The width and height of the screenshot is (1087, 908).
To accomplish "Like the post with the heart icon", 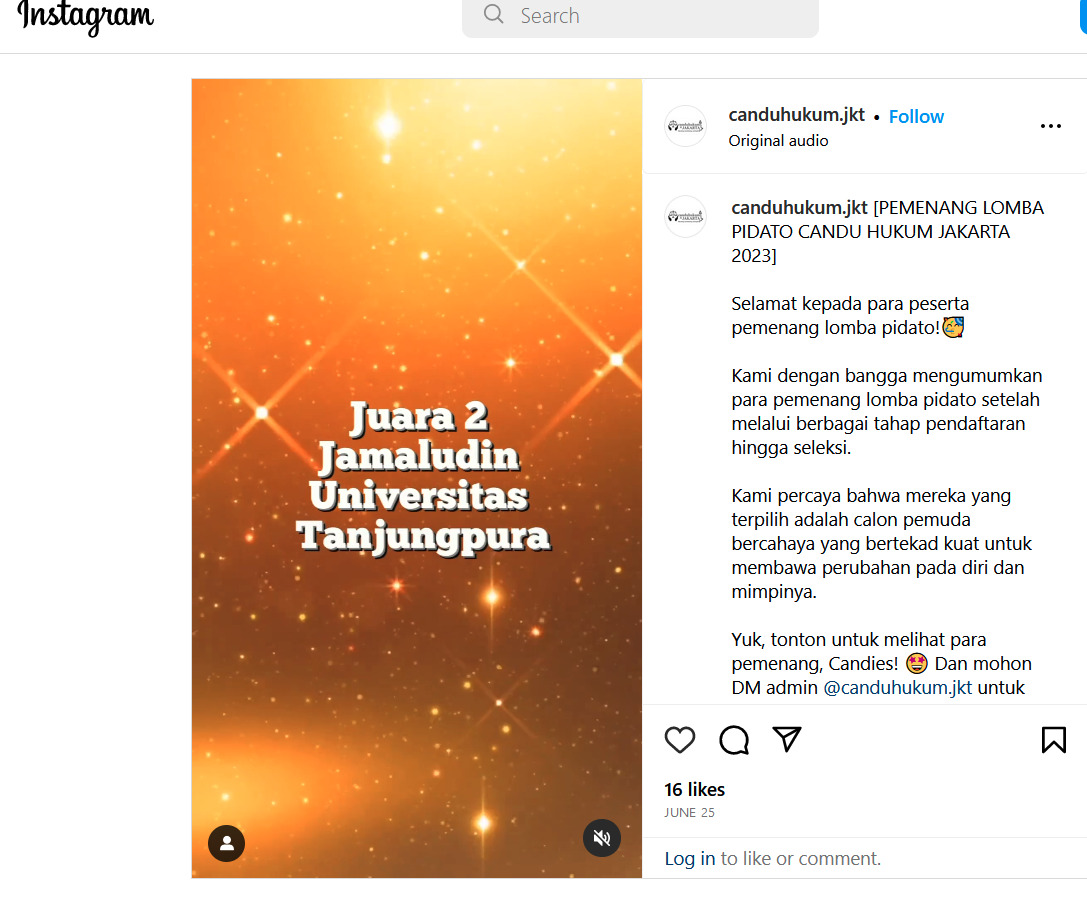I will click(679, 740).
